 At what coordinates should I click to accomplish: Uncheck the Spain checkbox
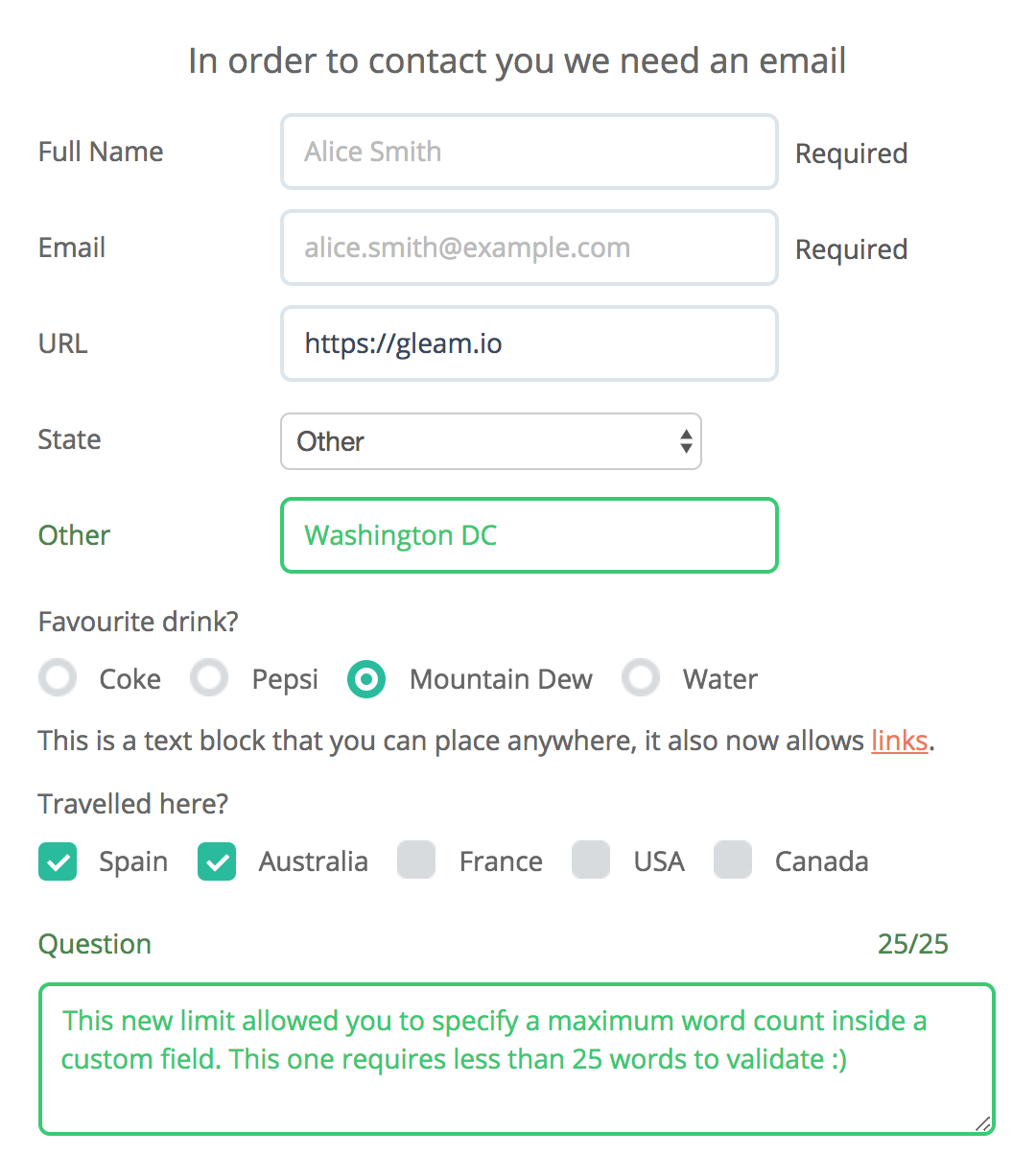point(57,860)
